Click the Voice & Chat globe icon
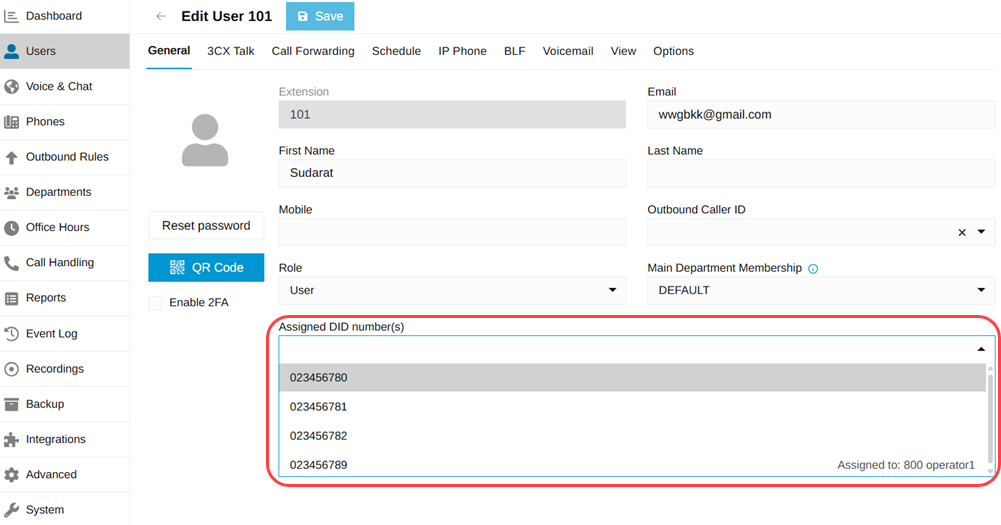The image size is (1001, 525). [x=11, y=86]
